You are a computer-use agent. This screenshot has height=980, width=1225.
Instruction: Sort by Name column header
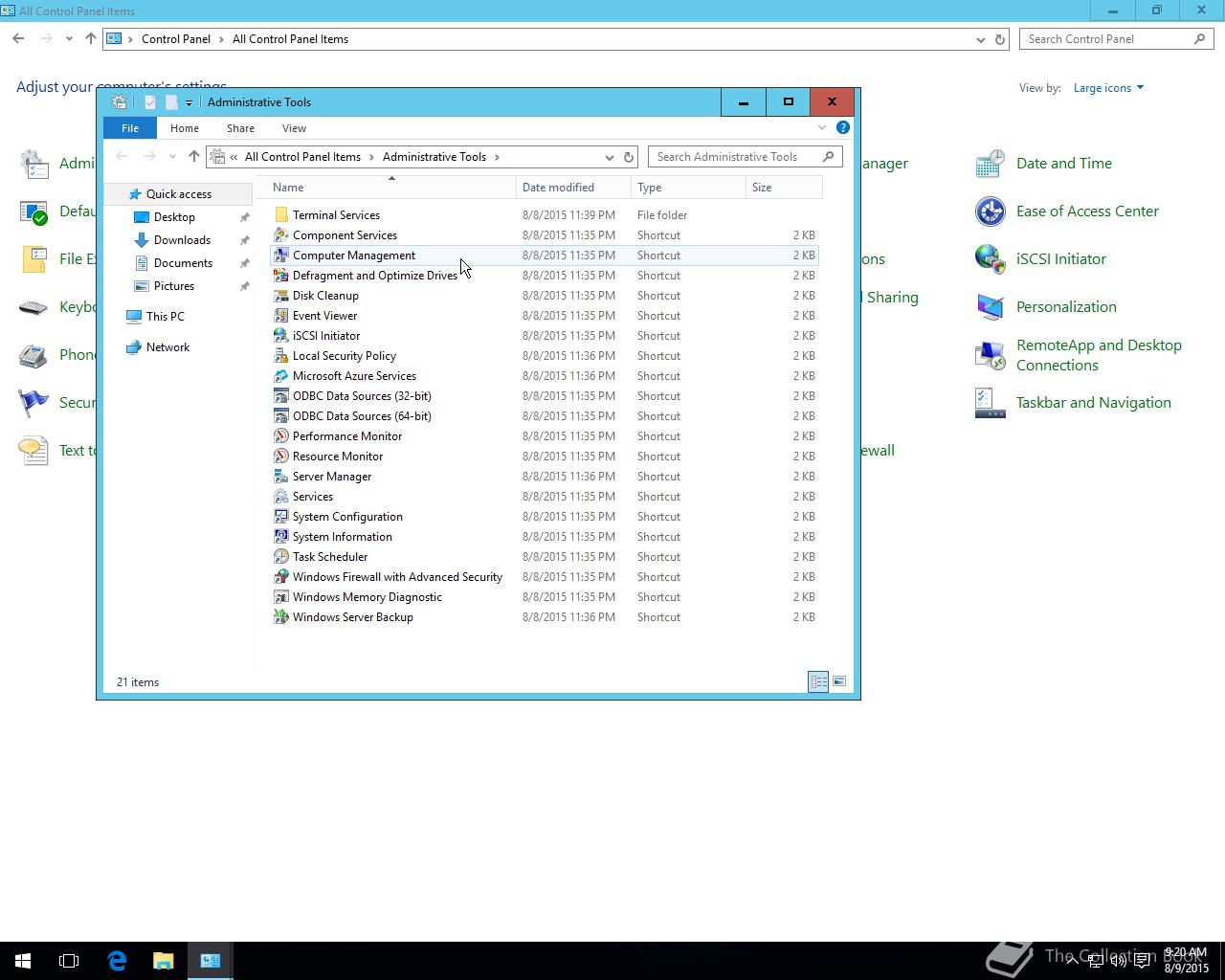click(x=391, y=188)
